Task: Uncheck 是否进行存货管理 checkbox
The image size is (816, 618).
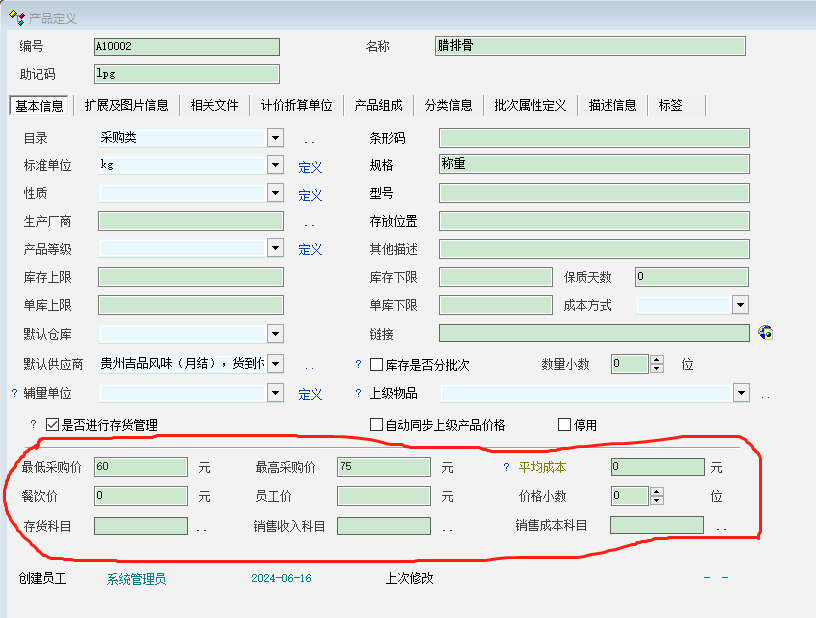Action: [53, 425]
